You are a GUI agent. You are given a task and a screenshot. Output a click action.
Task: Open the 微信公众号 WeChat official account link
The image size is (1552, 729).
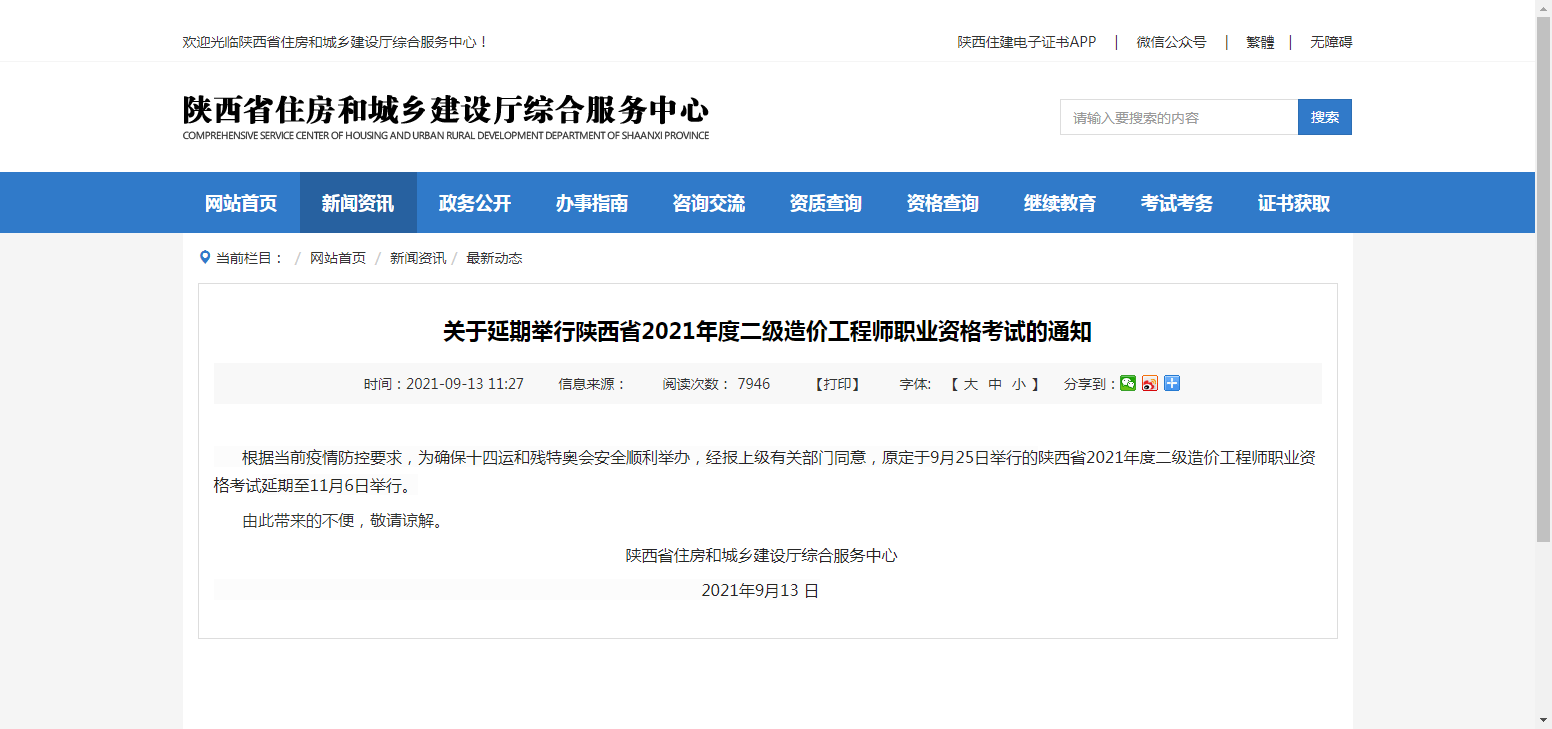(x=1171, y=41)
